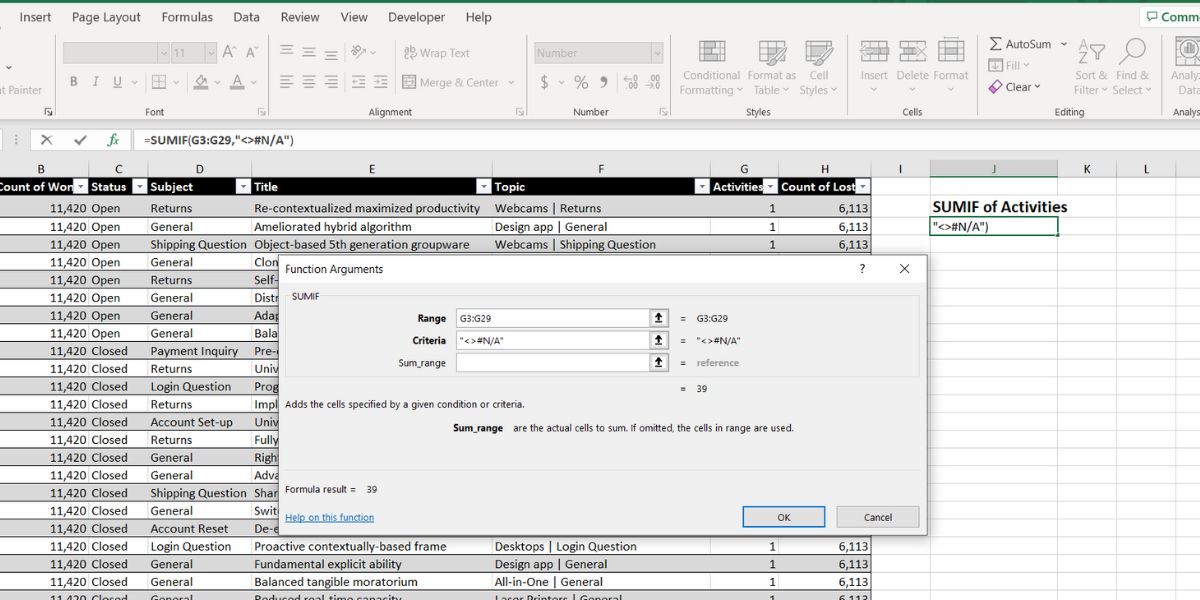The width and height of the screenshot is (1200, 600).
Task: Toggle bold formatting in the Font group
Action: [x=73, y=82]
